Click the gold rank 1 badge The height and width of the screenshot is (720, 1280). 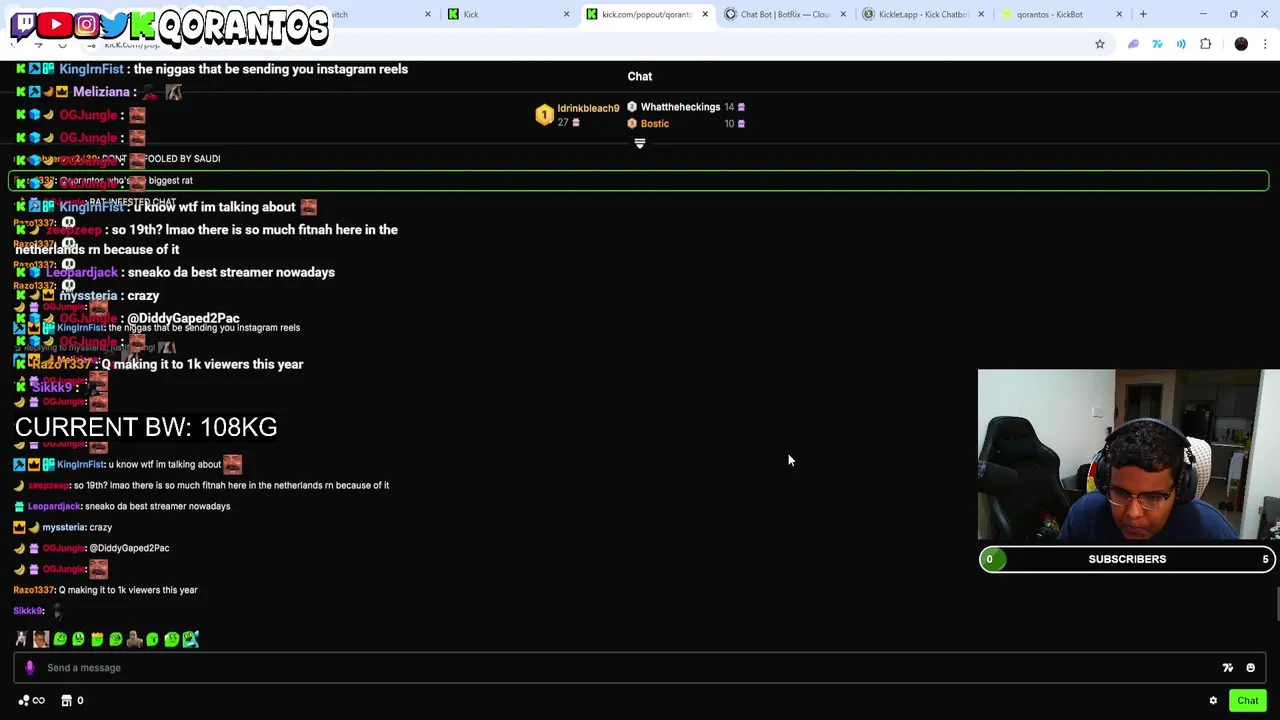coord(544,115)
